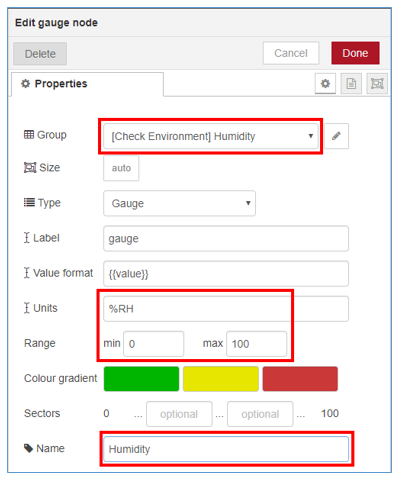Focus the Value format field
The height and width of the screenshot is (481, 399).
pos(226,274)
